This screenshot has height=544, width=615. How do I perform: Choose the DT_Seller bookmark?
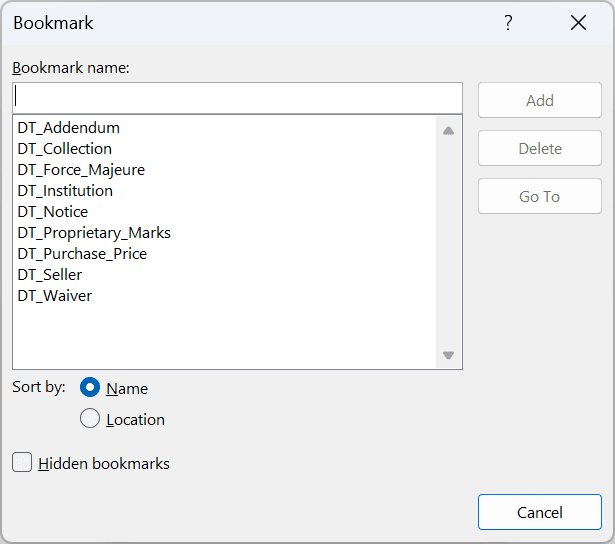[50, 275]
